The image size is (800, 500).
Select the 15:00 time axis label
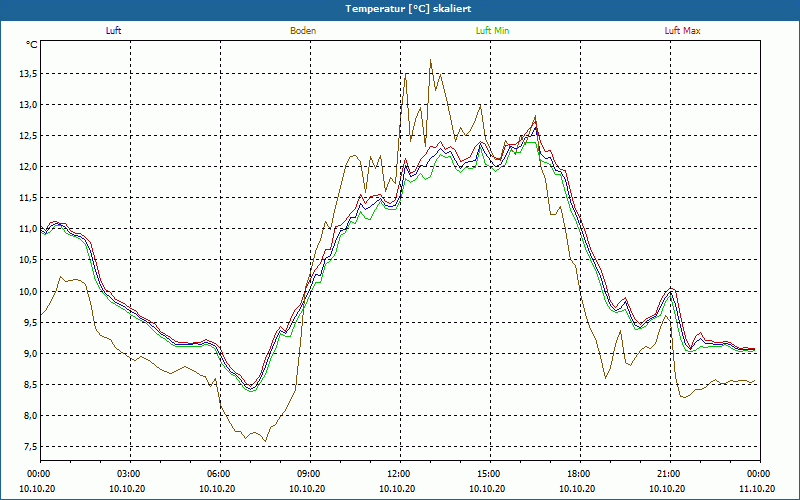[489, 474]
